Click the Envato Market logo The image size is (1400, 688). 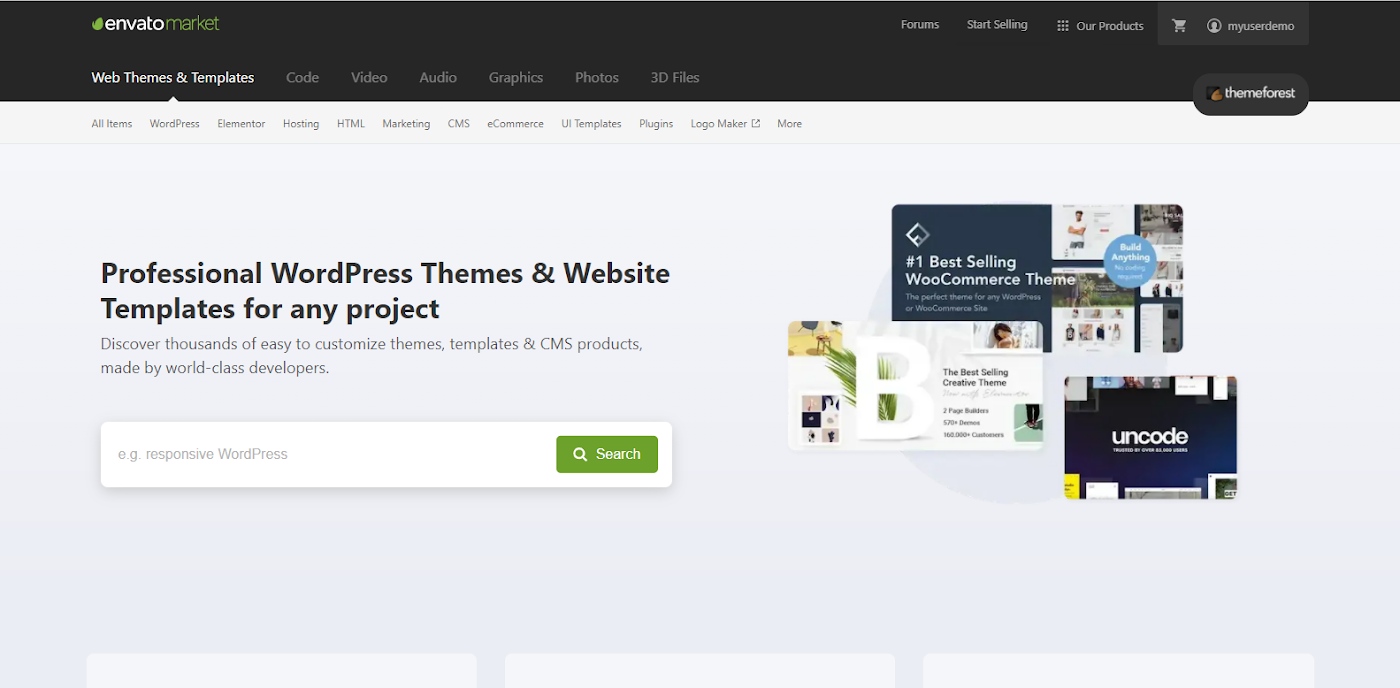(x=155, y=24)
